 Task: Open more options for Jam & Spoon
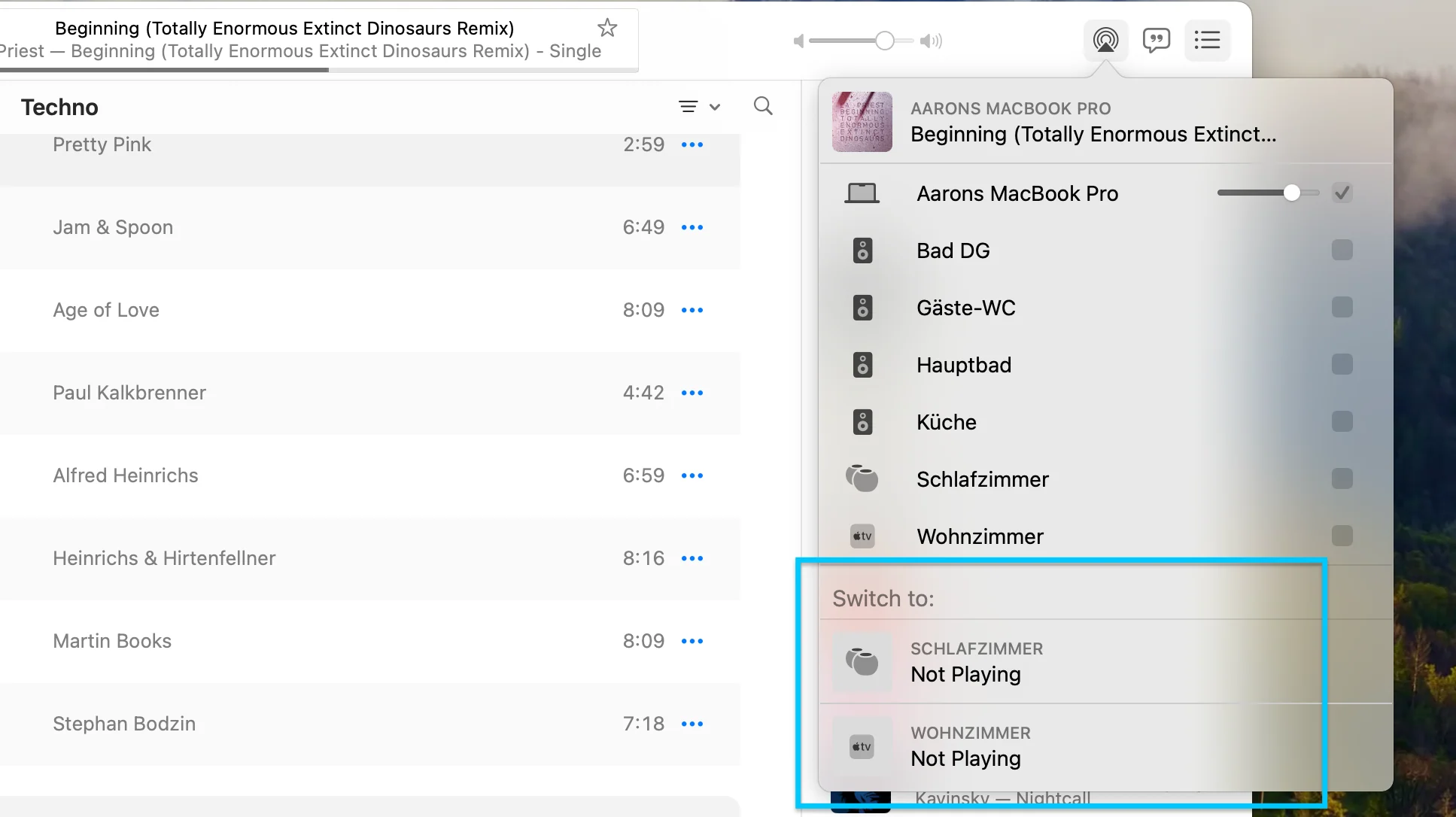tap(692, 227)
